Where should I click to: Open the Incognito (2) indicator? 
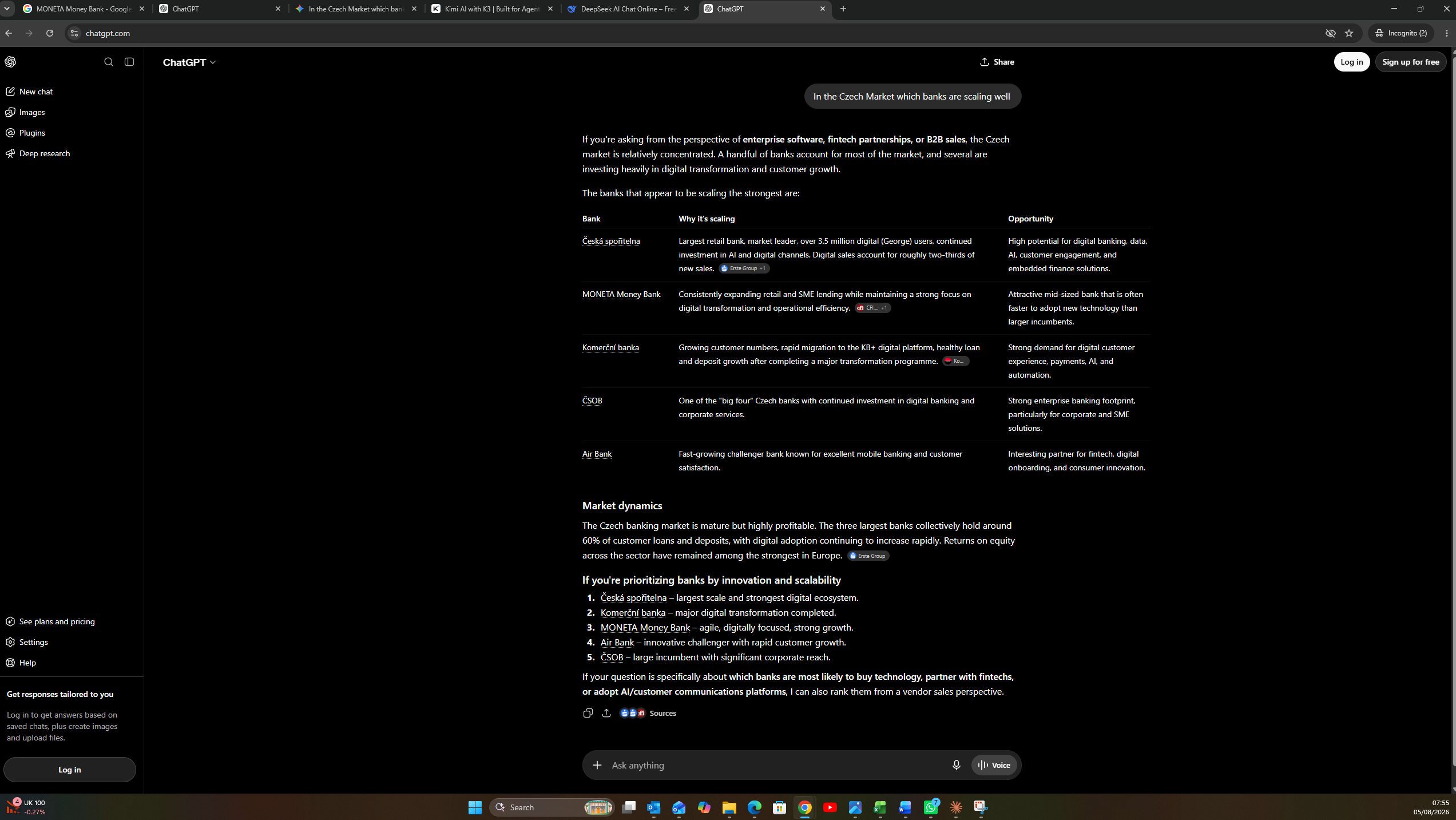point(1401,33)
